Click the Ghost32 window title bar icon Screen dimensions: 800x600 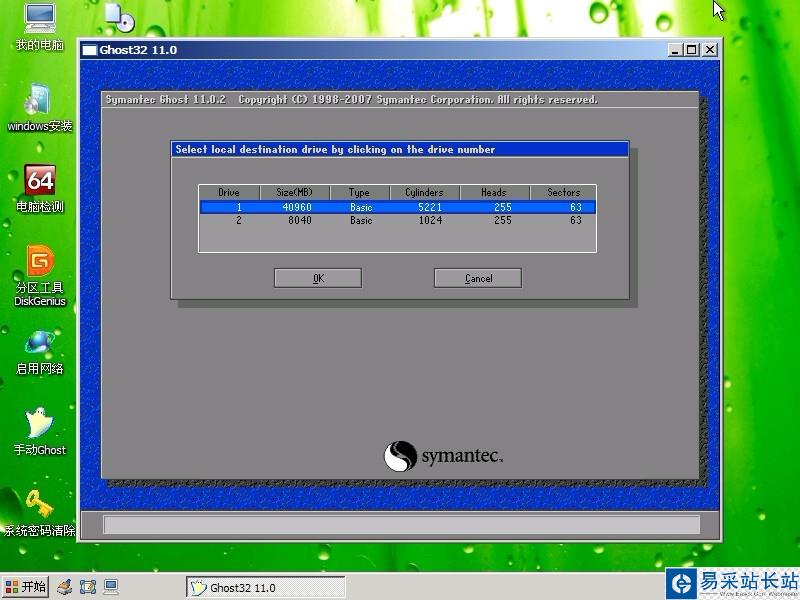[89, 50]
